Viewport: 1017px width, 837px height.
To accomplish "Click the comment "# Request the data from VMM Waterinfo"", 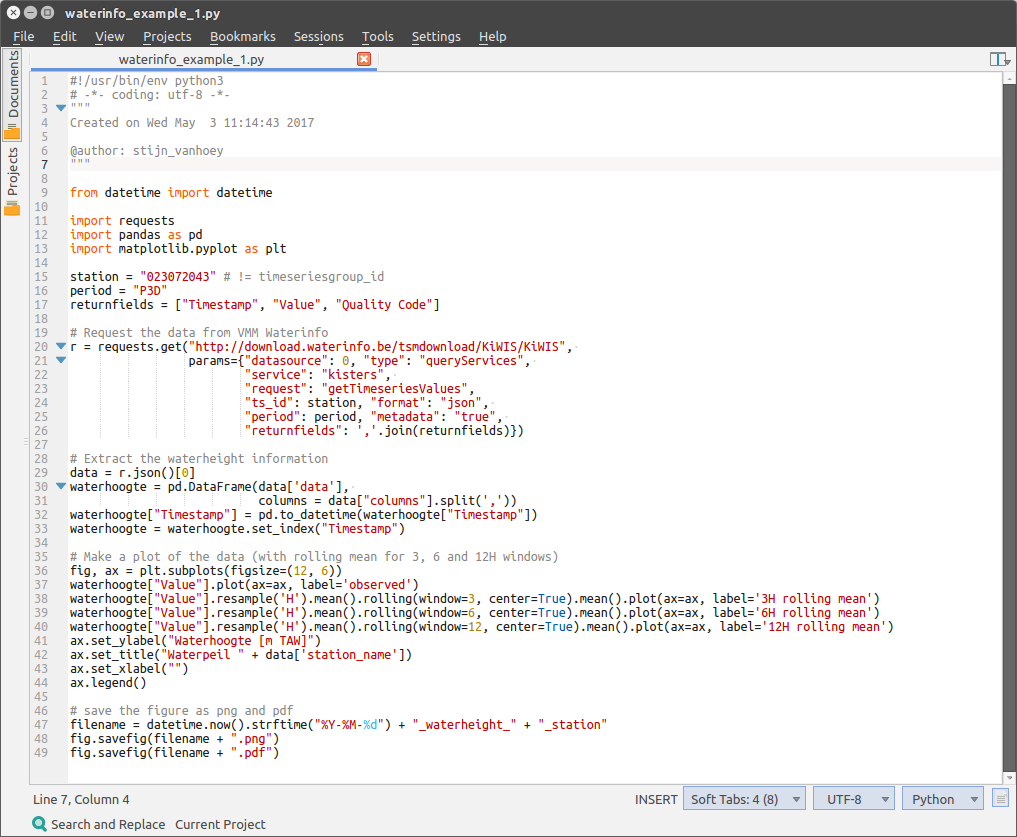I will 199,332.
